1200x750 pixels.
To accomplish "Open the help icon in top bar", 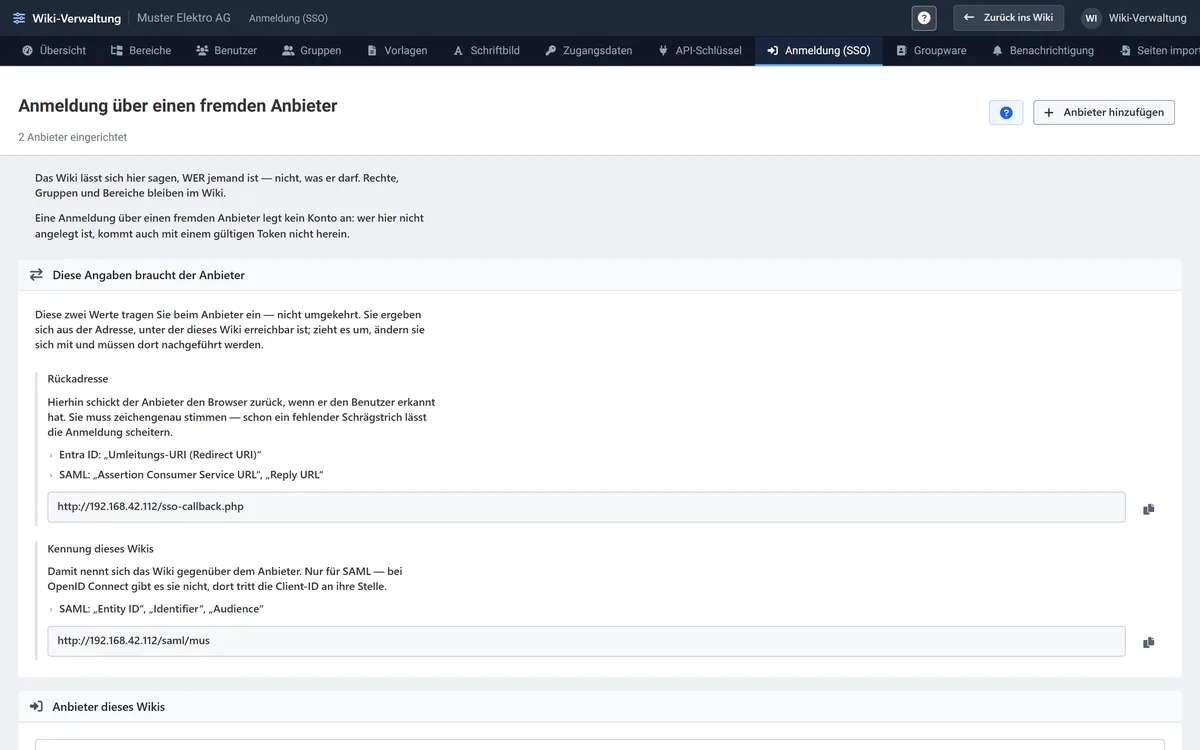I will pyautogui.click(x=924, y=18).
